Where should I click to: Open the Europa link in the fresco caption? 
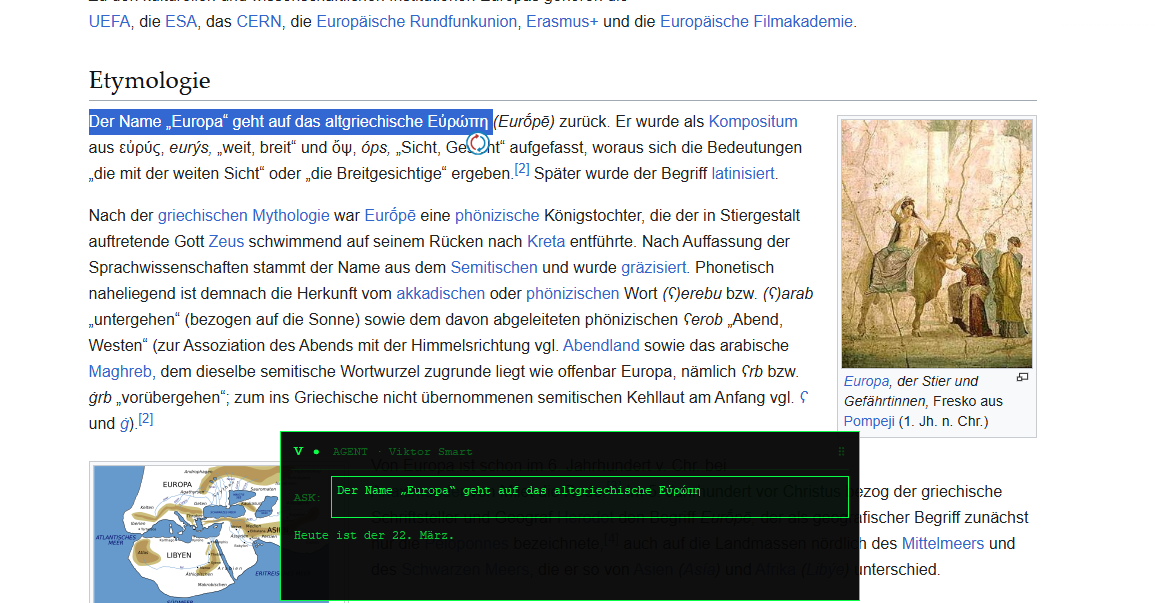(x=866, y=381)
